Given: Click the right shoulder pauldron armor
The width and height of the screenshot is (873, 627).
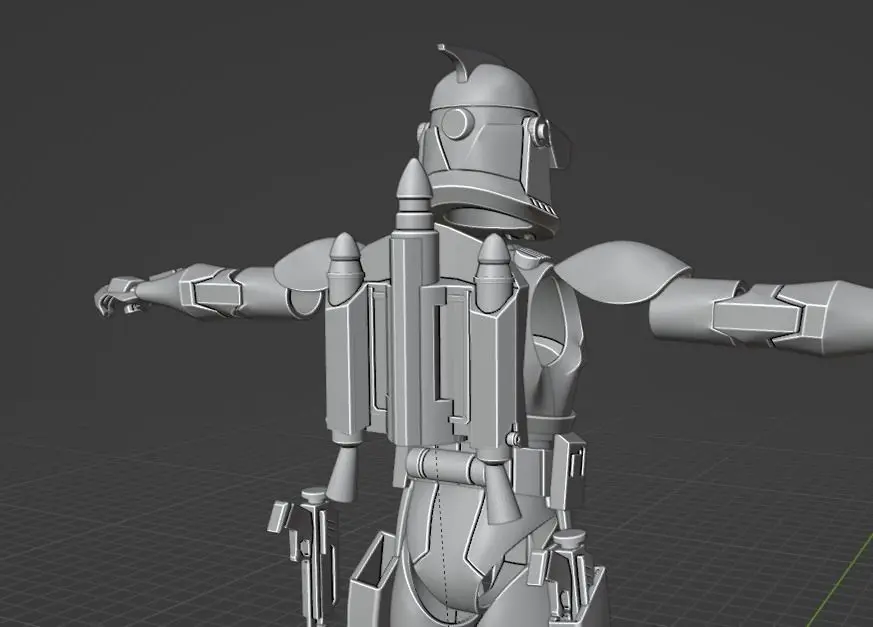Looking at the screenshot, I should pyautogui.click(x=622, y=270).
